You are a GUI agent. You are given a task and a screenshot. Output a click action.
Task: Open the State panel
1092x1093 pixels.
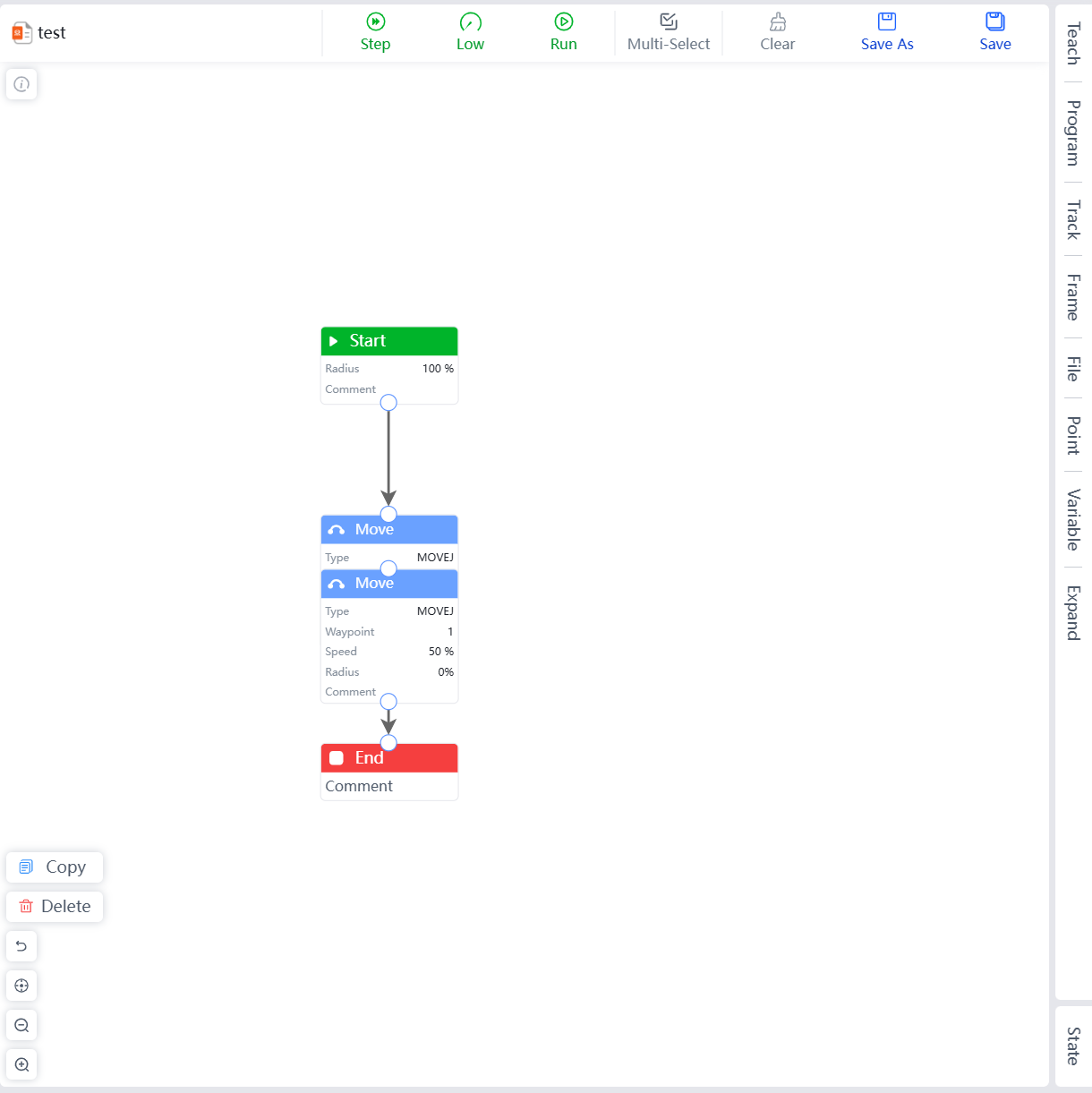[x=1073, y=1046]
